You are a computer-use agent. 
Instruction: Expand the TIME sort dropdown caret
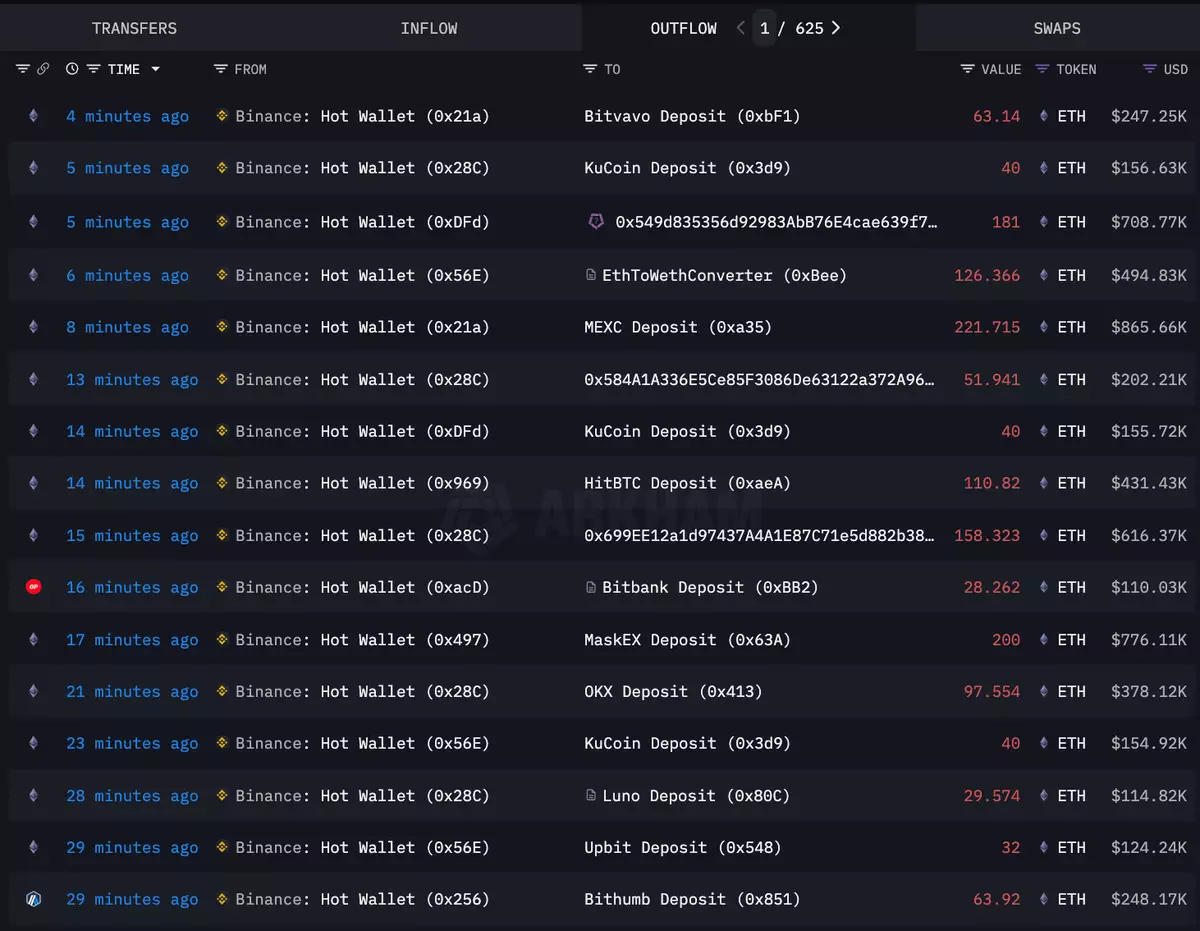point(155,69)
